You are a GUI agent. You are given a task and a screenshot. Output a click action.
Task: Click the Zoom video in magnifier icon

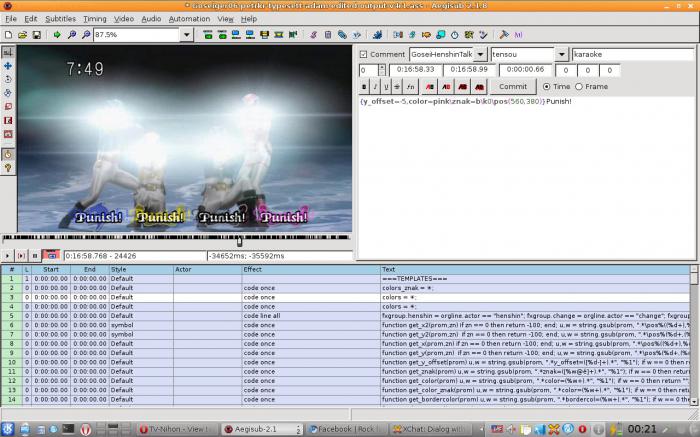71,34
